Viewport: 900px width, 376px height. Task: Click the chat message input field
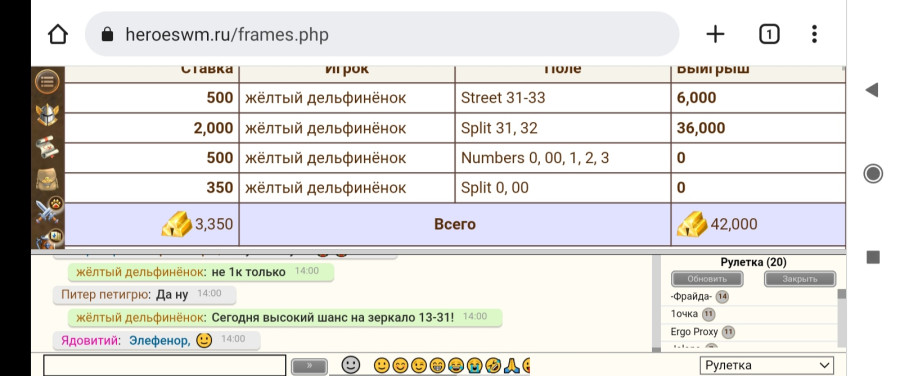pyautogui.click(x=165, y=366)
